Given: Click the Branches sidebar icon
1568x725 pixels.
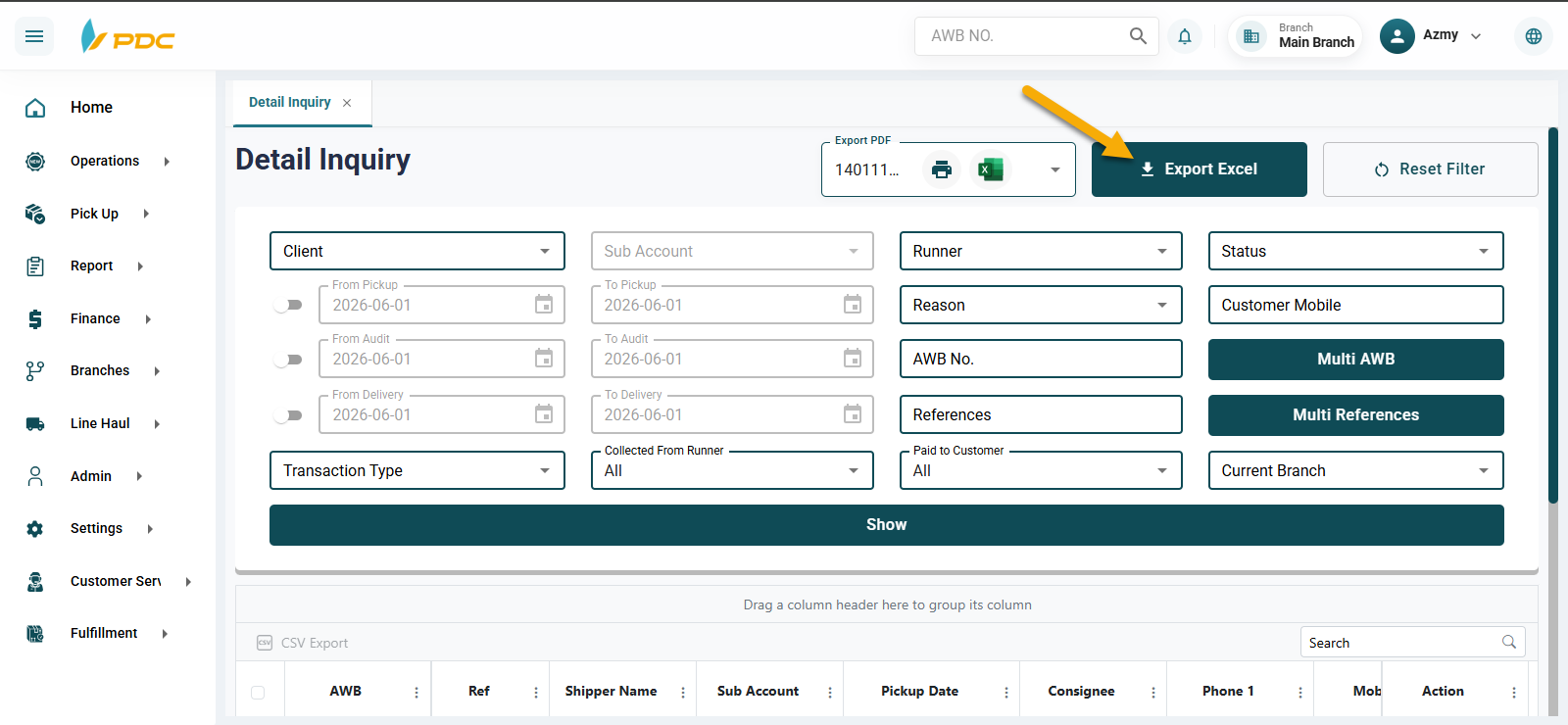Looking at the screenshot, I should coord(35,370).
